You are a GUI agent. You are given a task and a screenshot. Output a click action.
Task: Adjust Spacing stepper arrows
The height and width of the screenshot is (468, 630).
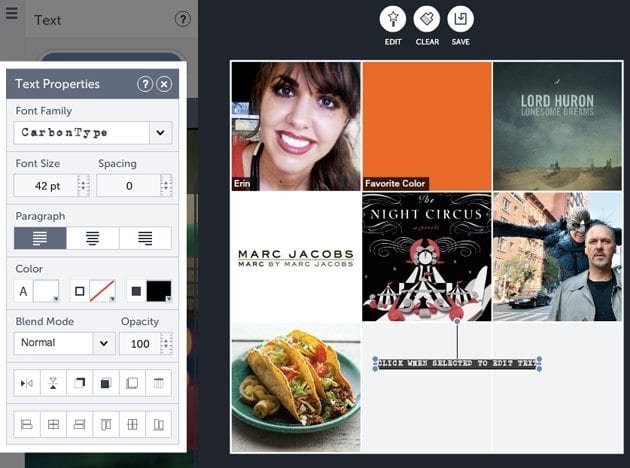coord(166,186)
